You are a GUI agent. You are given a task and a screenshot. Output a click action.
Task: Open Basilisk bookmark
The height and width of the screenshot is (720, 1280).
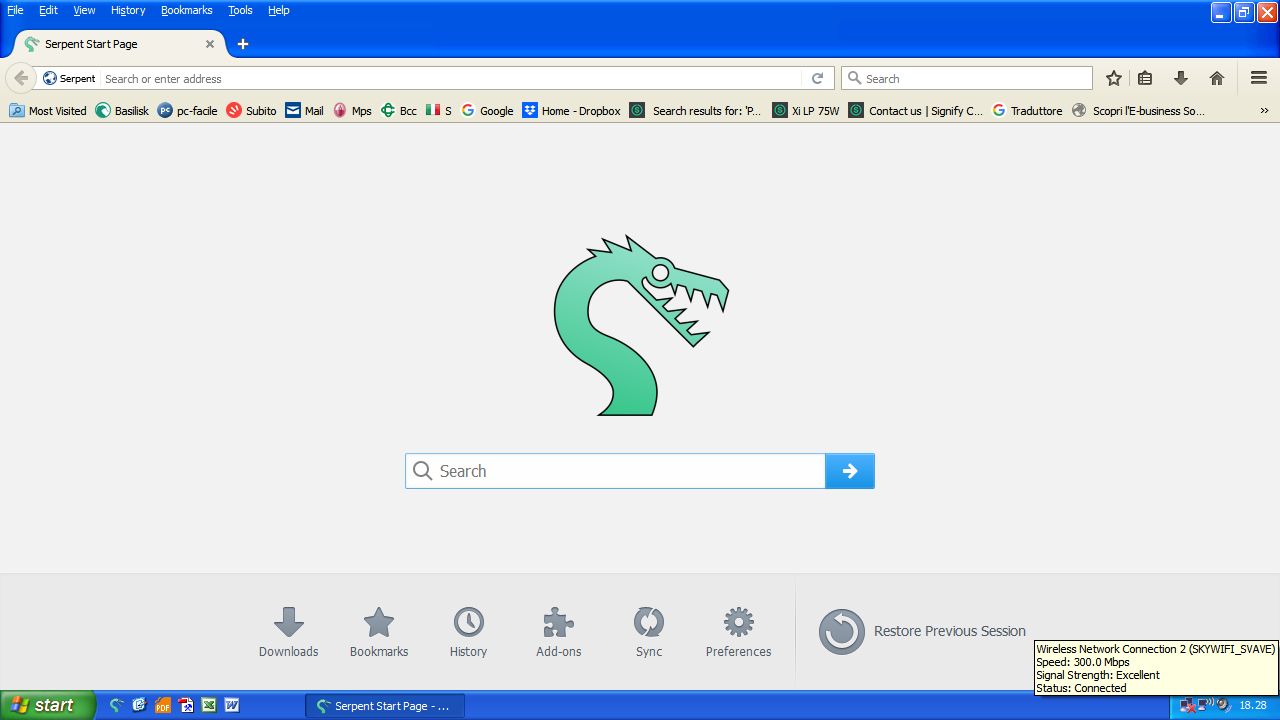coord(122,111)
